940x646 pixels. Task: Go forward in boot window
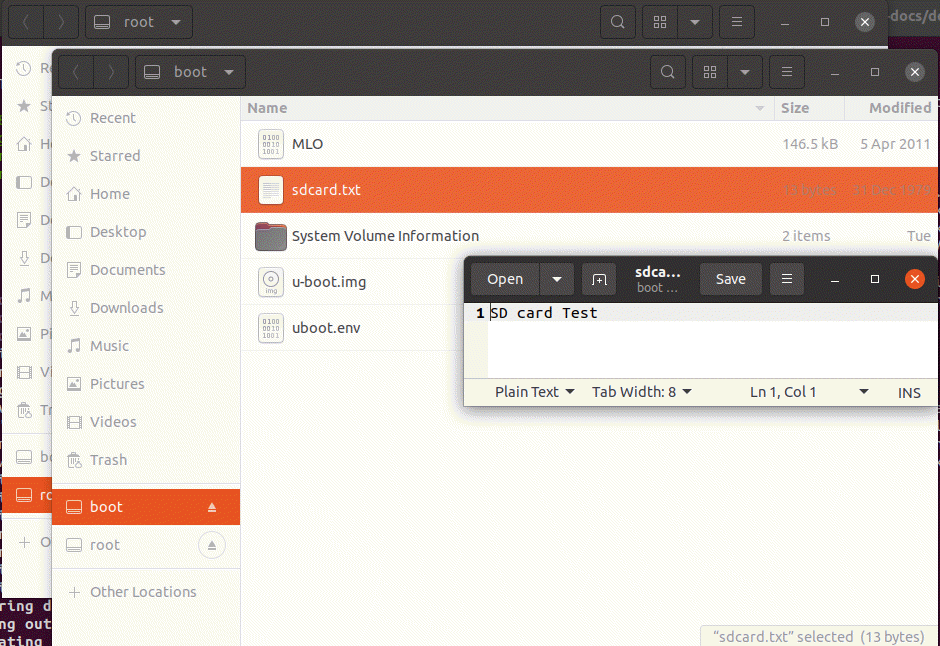111,72
